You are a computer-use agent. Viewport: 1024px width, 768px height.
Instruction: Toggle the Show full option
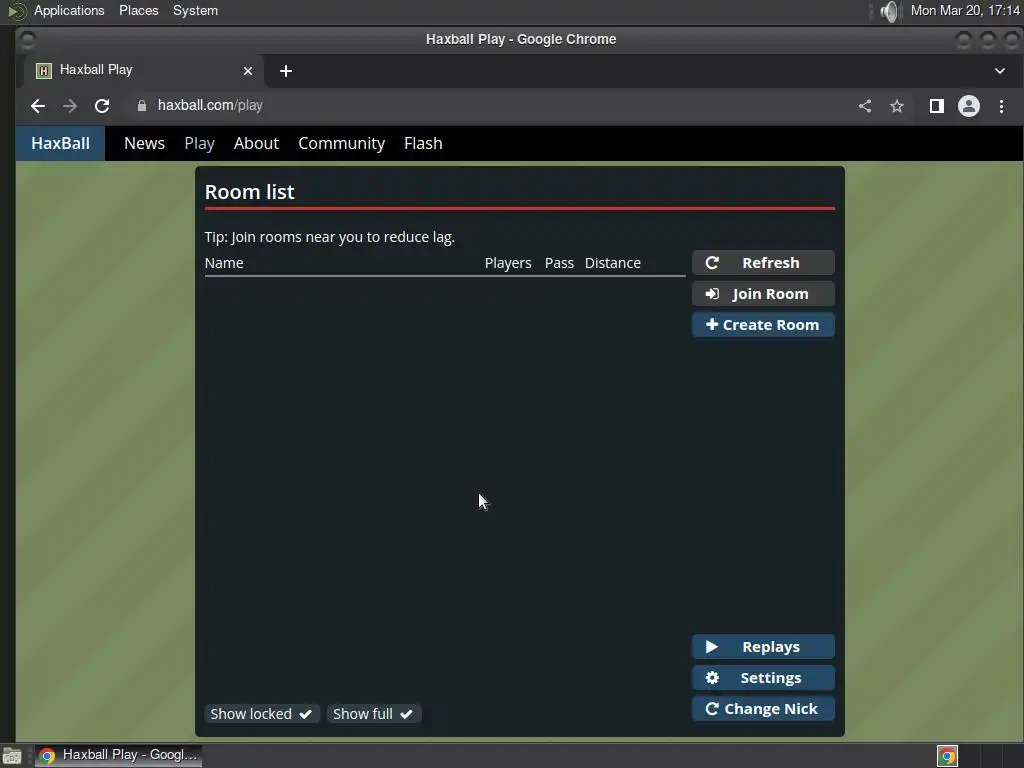tap(373, 714)
